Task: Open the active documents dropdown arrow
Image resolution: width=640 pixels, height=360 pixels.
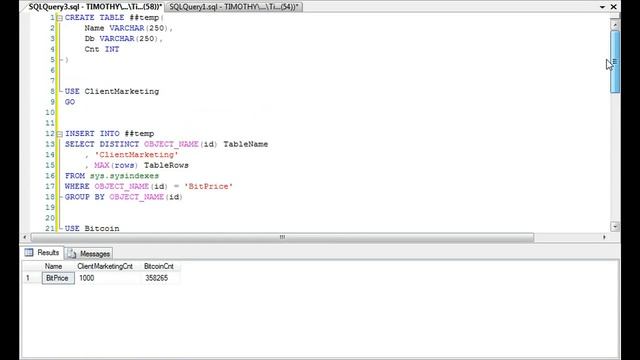Action: coord(602,7)
